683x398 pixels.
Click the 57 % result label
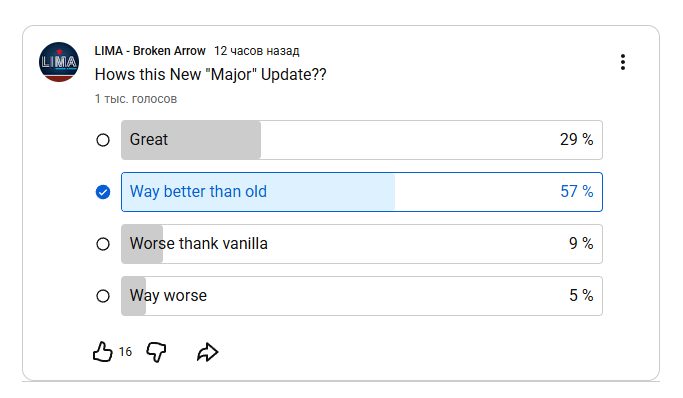click(576, 192)
